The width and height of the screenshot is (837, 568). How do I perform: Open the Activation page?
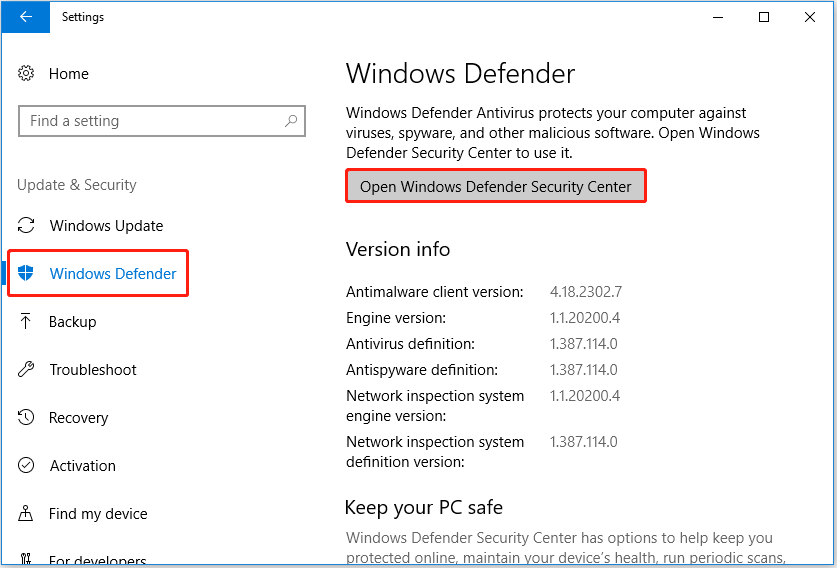(x=83, y=466)
